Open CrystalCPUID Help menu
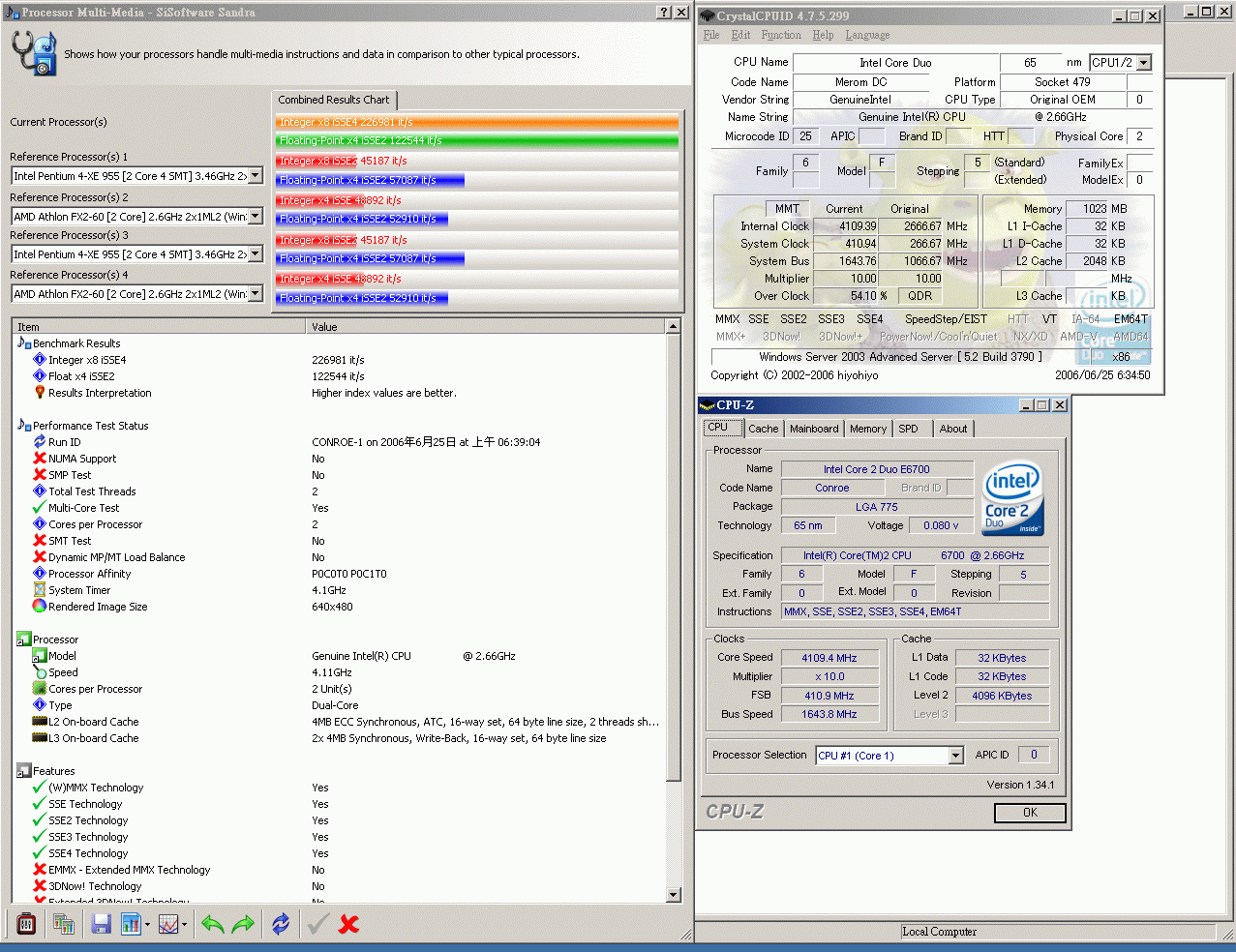The width and height of the screenshot is (1236, 952). pos(823,35)
